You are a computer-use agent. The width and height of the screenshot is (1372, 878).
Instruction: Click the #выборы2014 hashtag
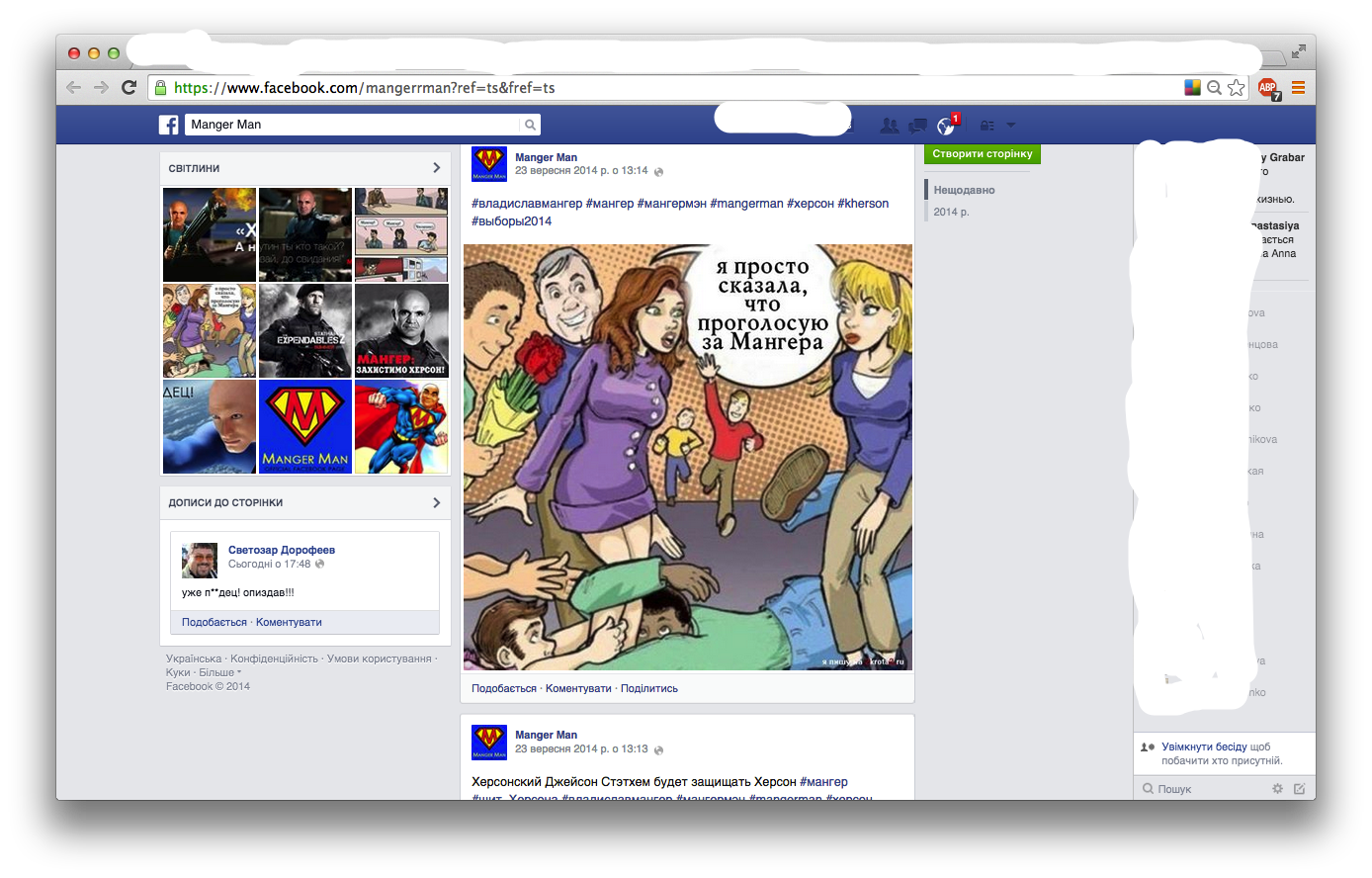point(512,221)
